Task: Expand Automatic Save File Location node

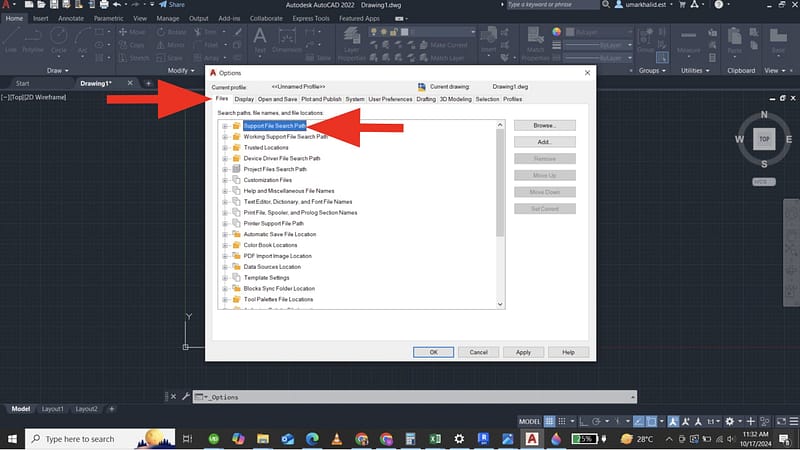Action: [x=225, y=235]
